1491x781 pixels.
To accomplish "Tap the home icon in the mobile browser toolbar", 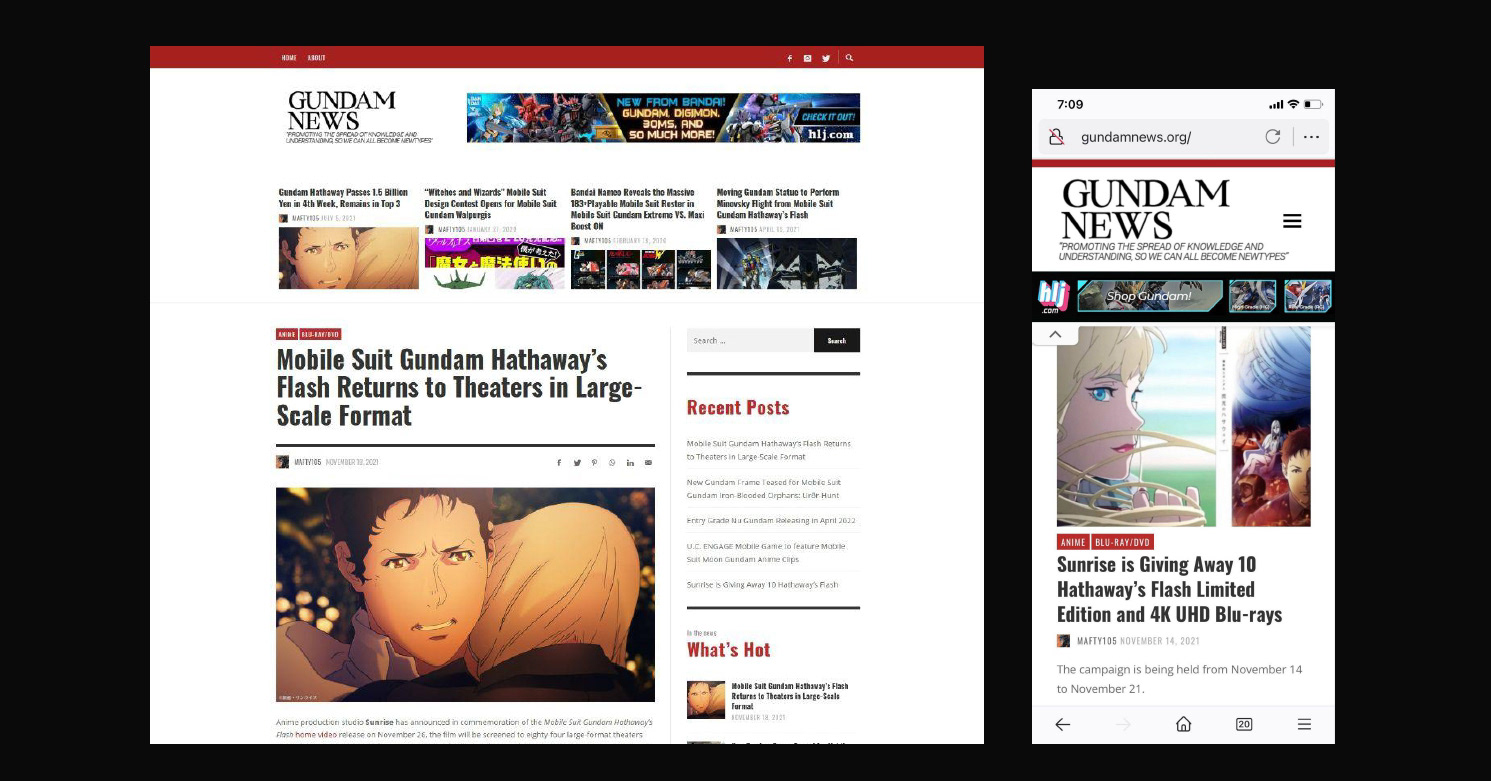I will coord(1183,724).
